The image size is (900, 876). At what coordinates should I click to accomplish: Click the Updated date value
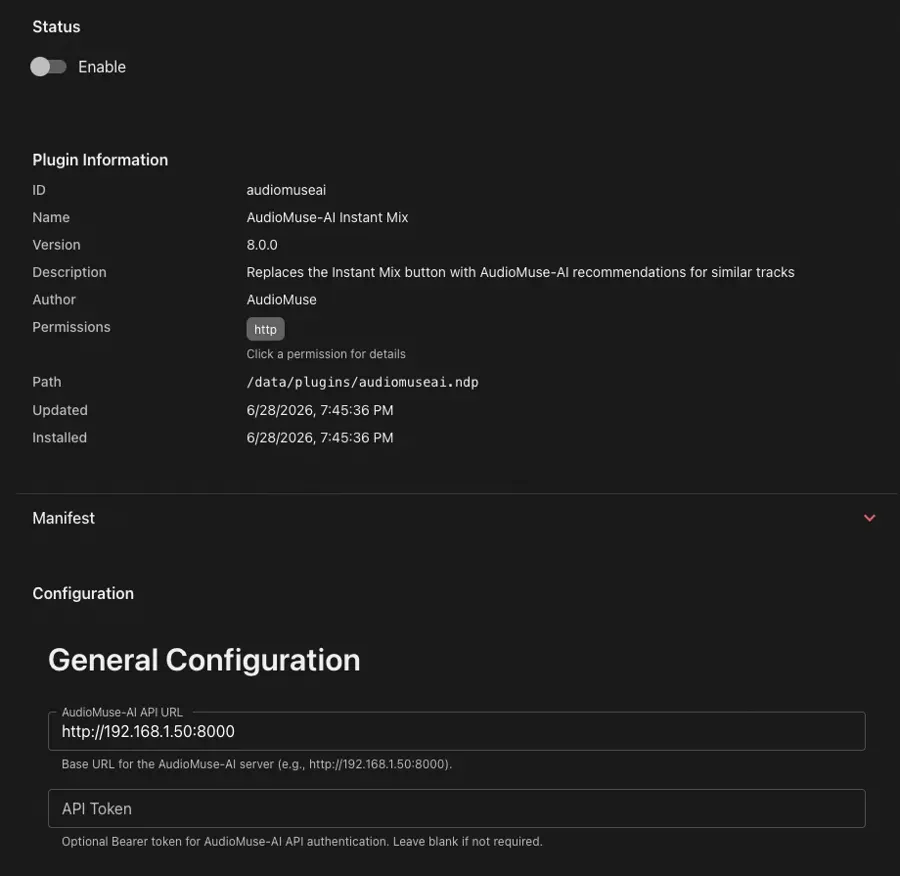pyautogui.click(x=320, y=410)
